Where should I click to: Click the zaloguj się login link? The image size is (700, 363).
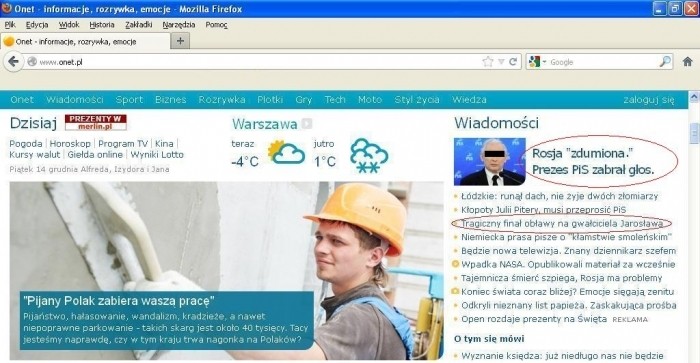pos(649,100)
